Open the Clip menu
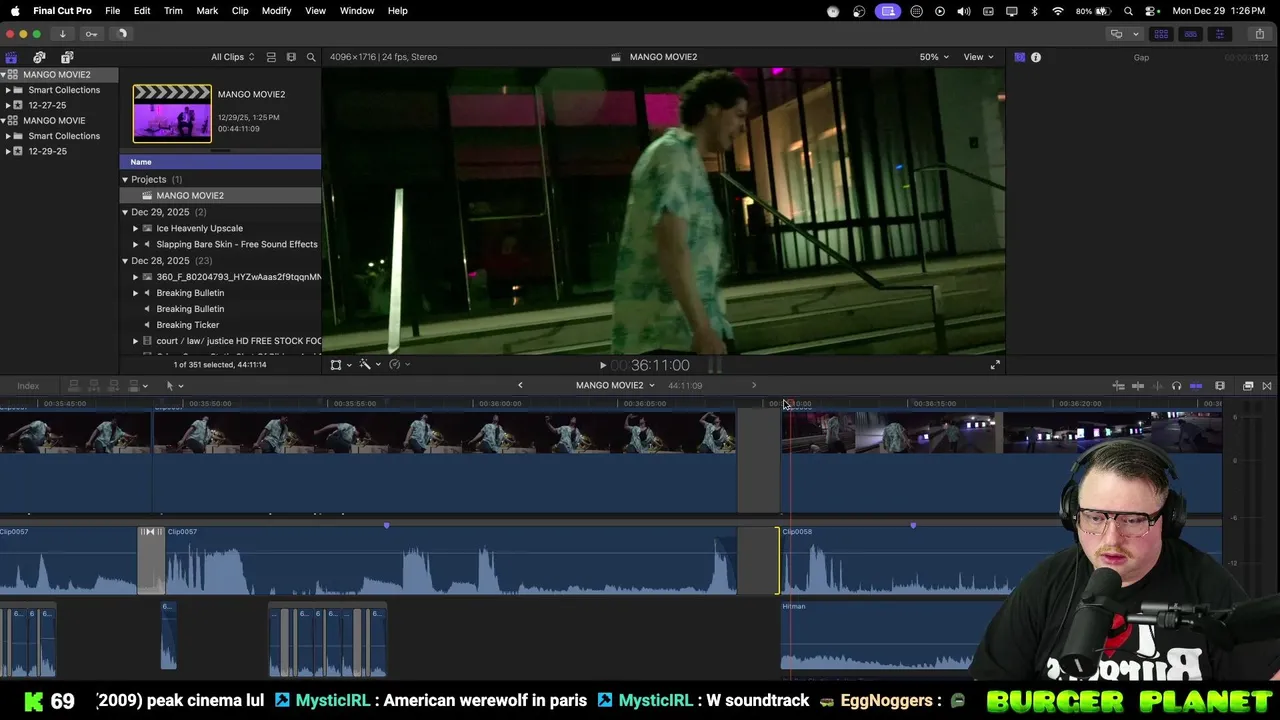The width and height of the screenshot is (1280, 720). [x=240, y=10]
